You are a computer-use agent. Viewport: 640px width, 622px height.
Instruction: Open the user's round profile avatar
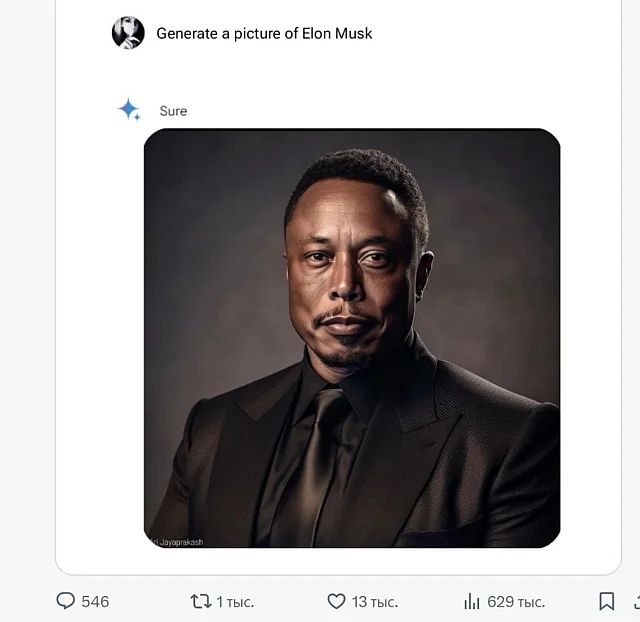click(x=128, y=33)
